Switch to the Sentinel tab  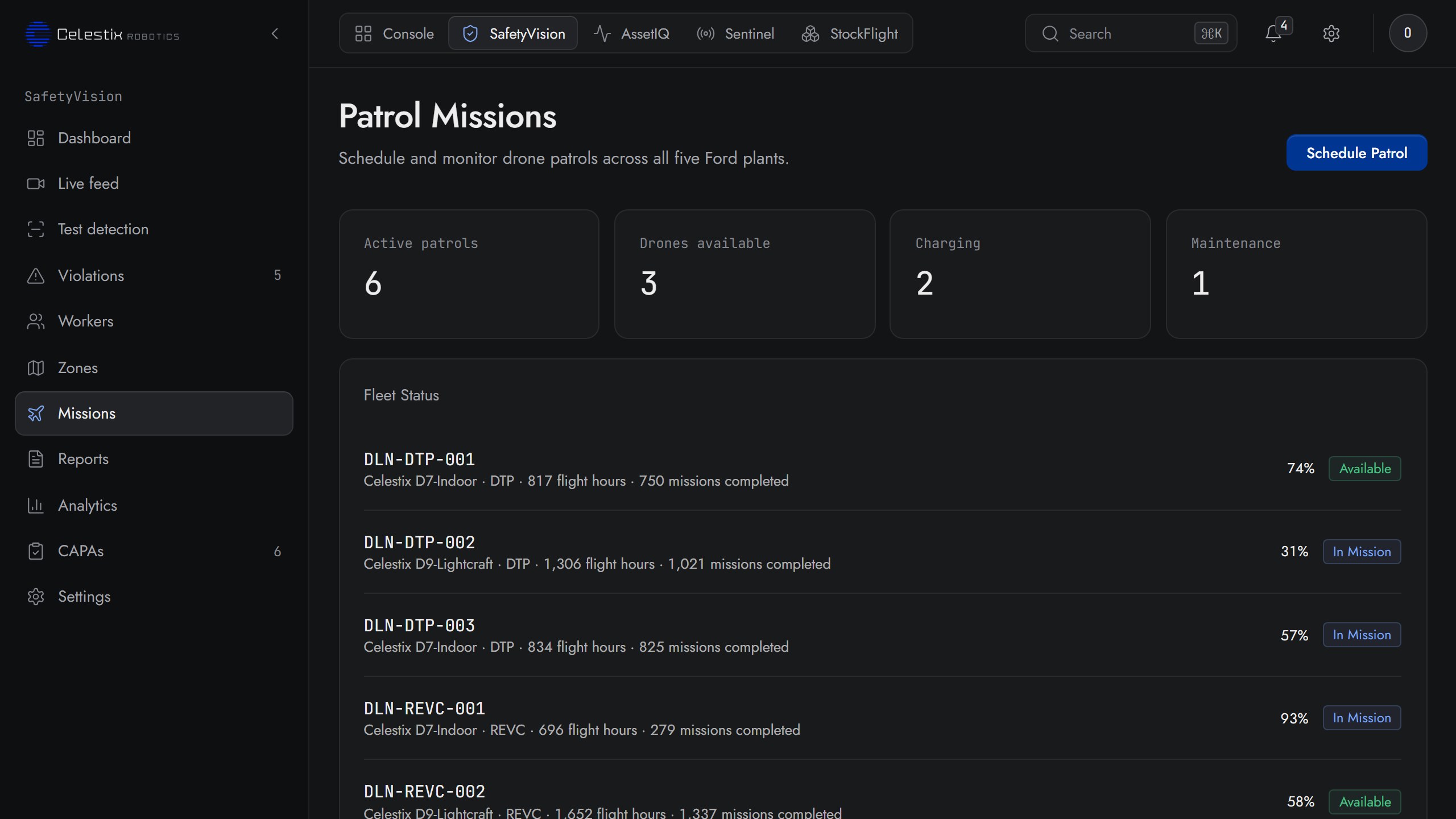point(735,34)
